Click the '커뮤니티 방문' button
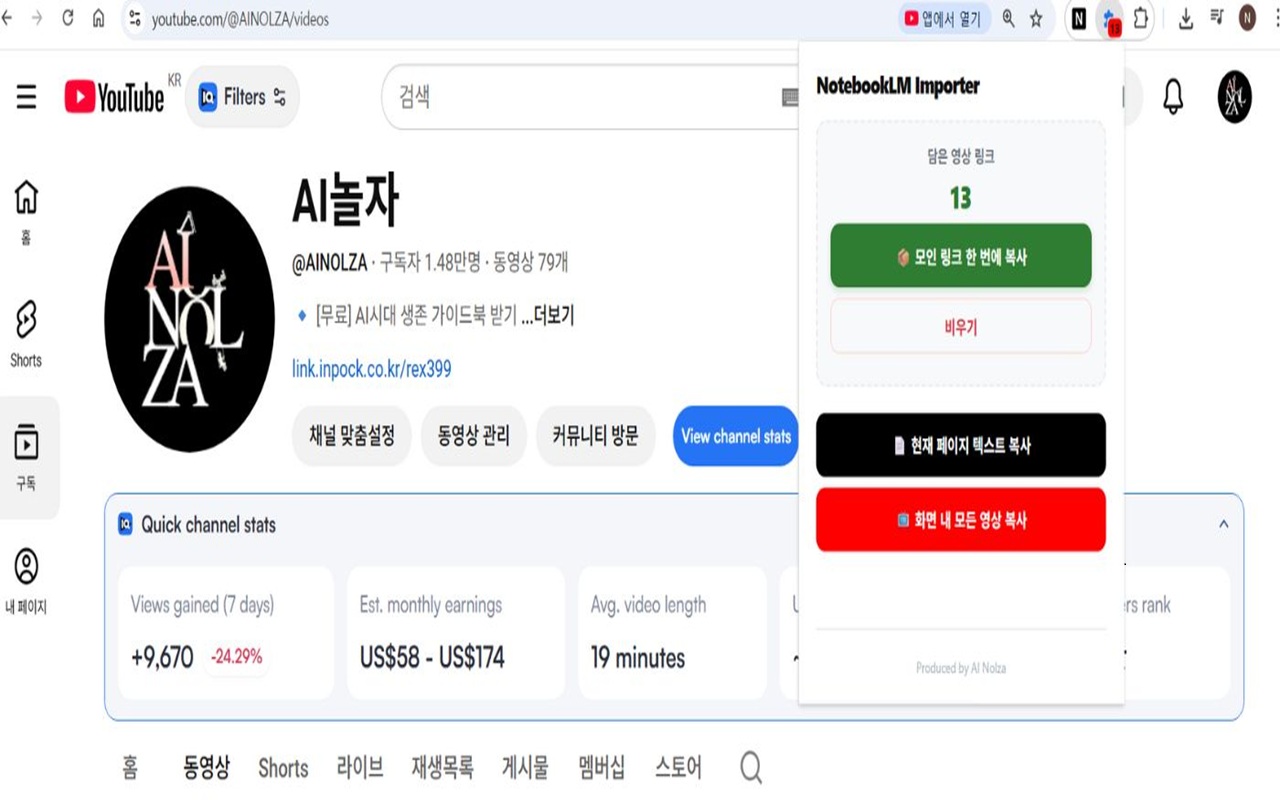 coord(595,436)
